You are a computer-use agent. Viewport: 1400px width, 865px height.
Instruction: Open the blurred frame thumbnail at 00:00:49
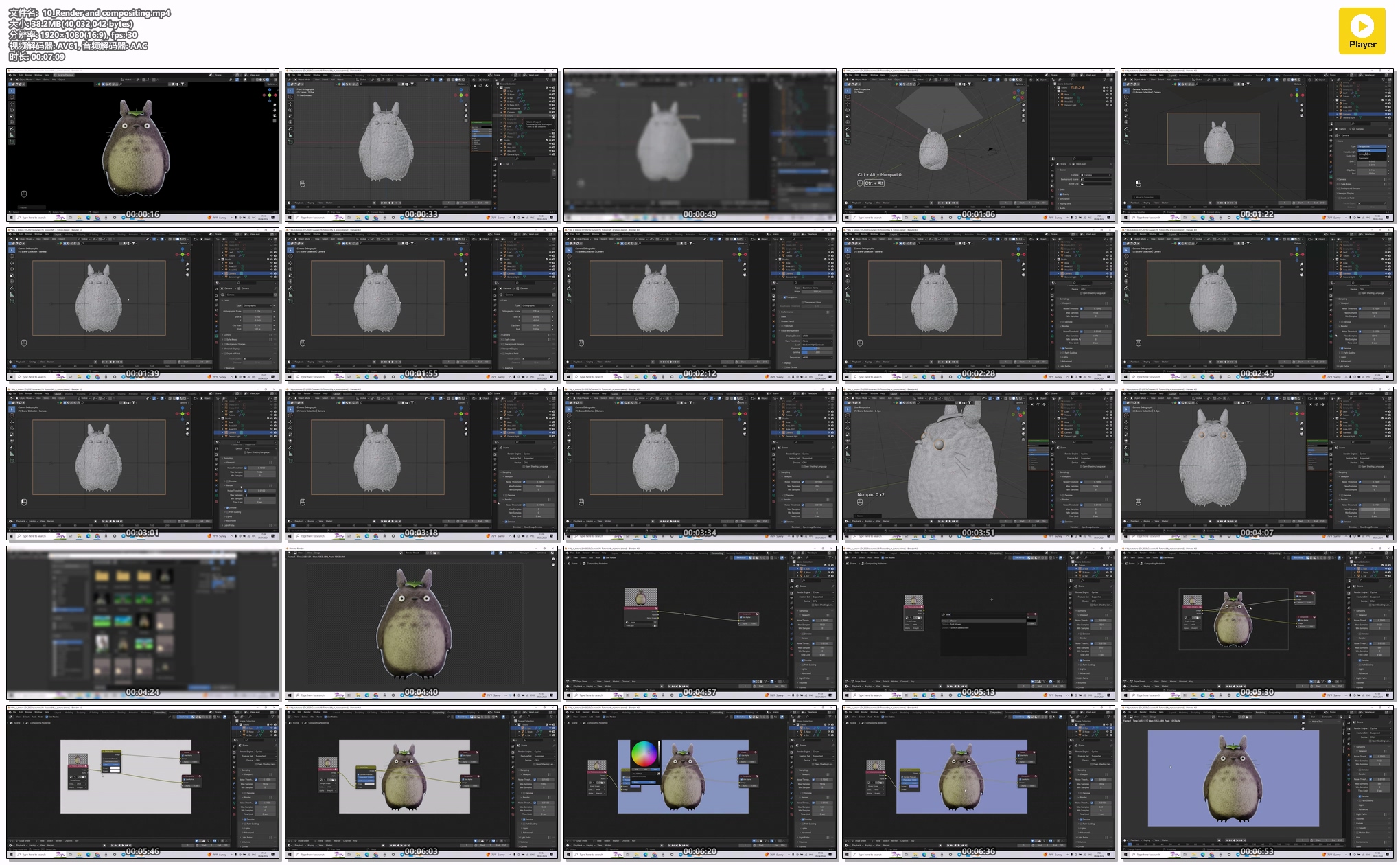701,145
